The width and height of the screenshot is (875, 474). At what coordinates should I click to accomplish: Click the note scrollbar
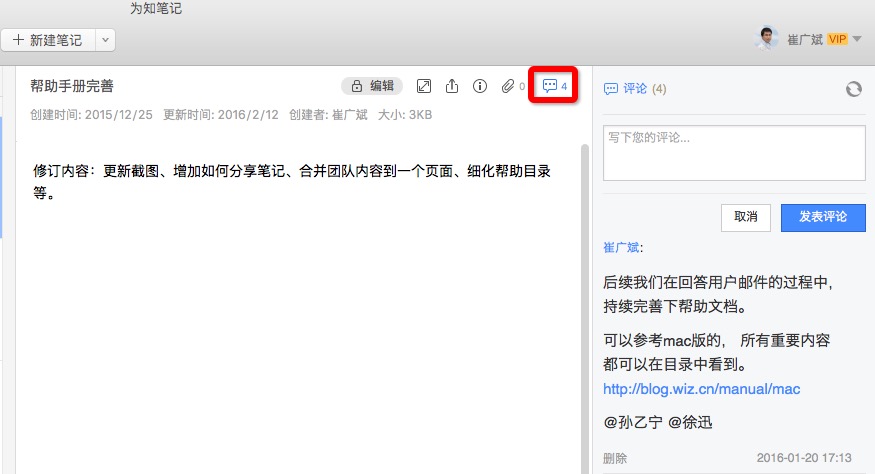tap(585, 309)
